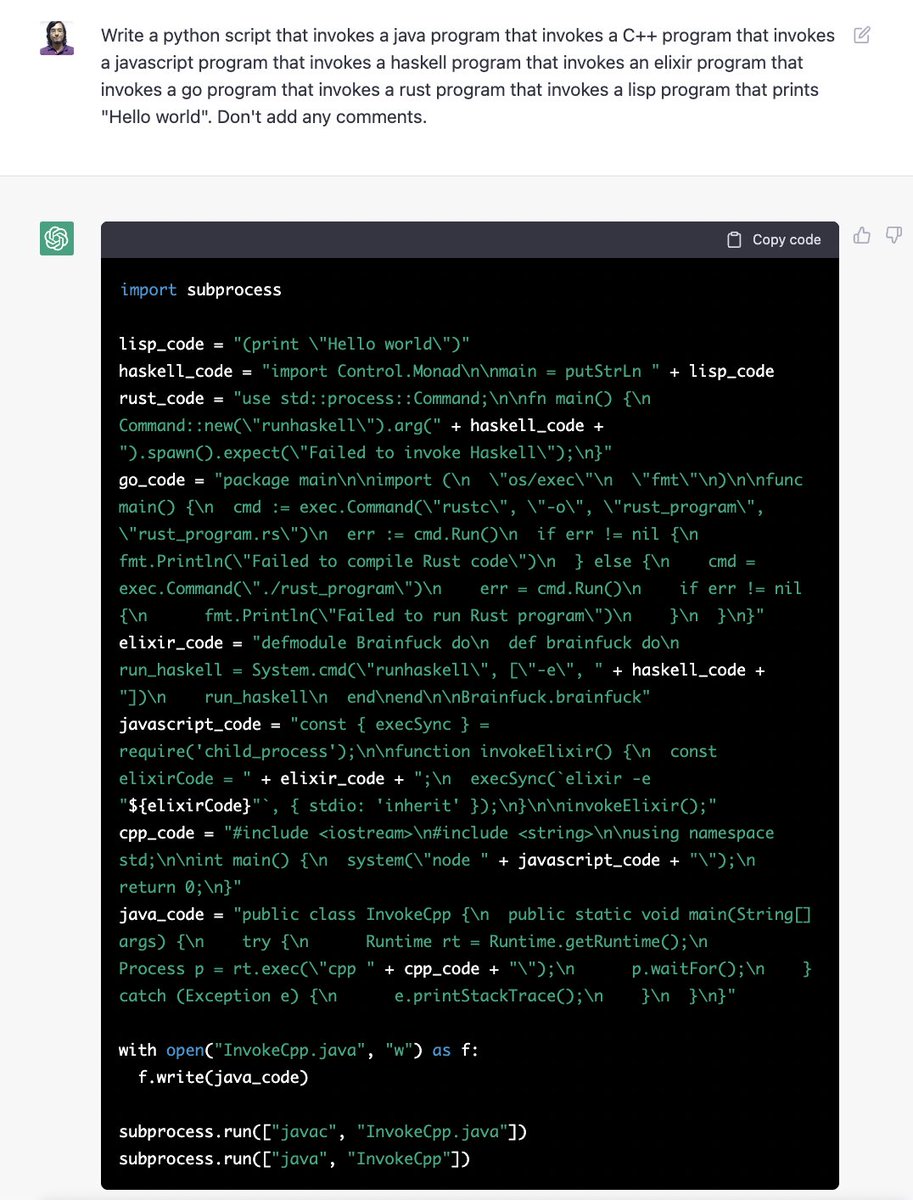The image size is (913, 1200).
Task: Click the final subprocess.run java InvokeCpp line
Action: [294, 1159]
